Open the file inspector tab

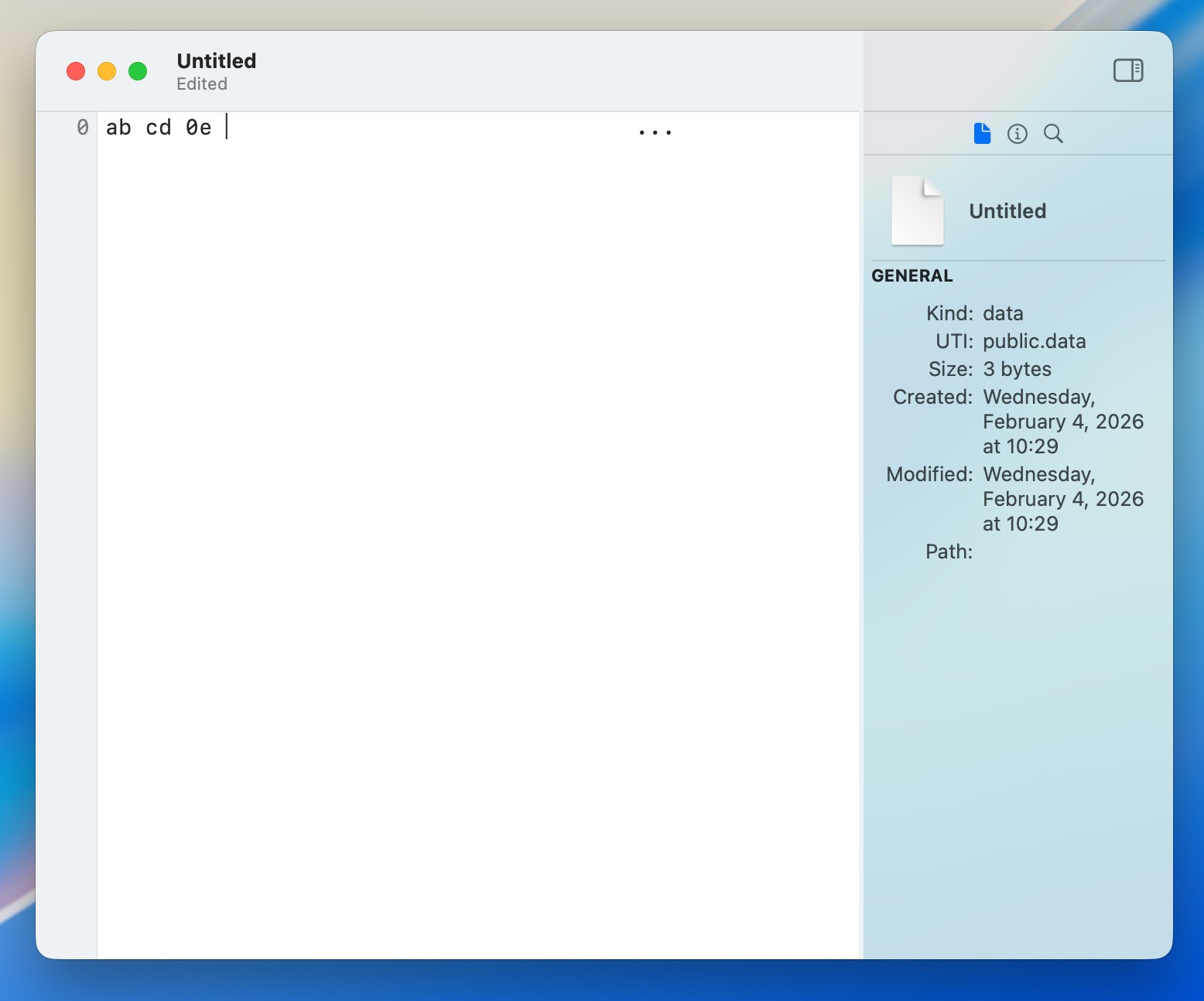982,134
